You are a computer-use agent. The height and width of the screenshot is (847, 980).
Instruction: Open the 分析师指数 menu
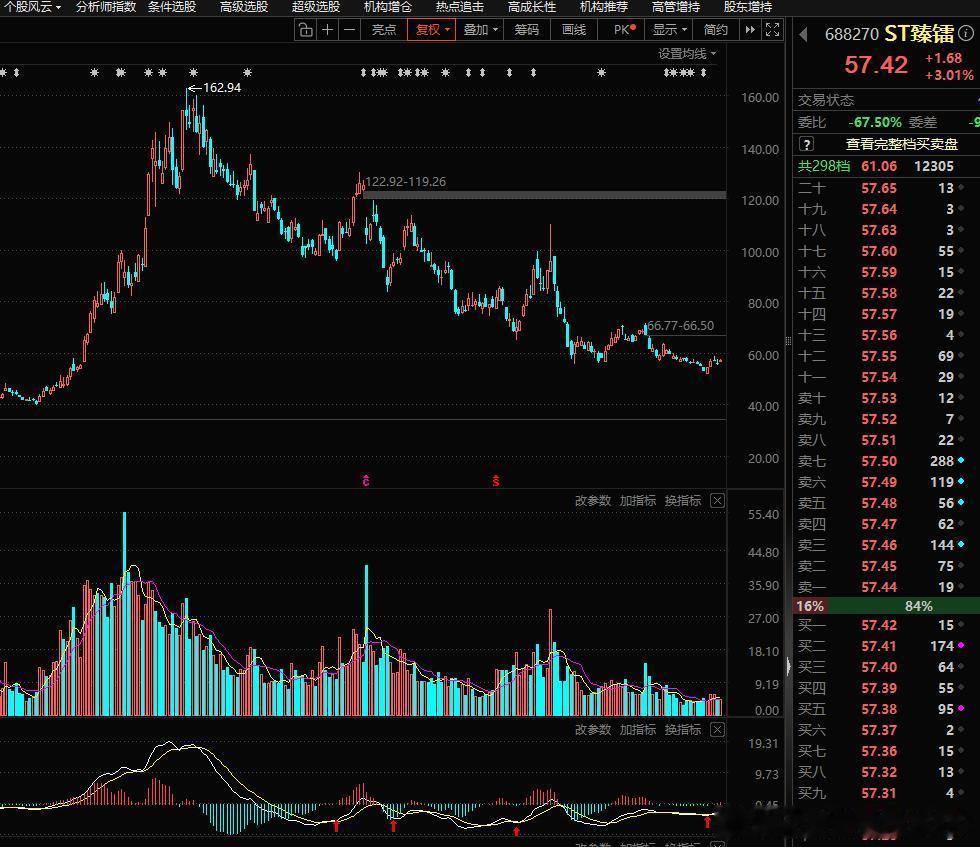106,7
